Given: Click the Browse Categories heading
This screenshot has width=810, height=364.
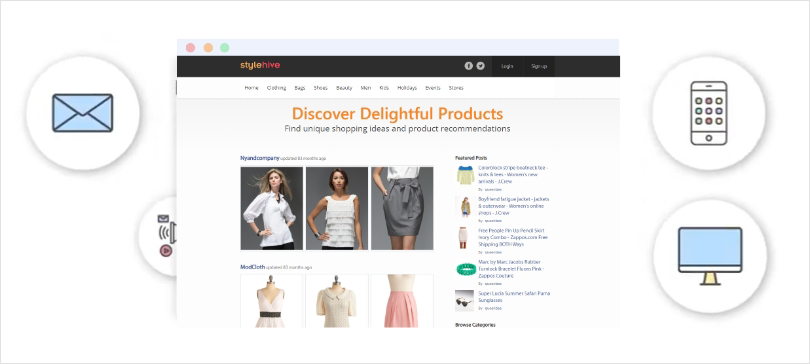Looking at the screenshot, I should [x=475, y=325].
